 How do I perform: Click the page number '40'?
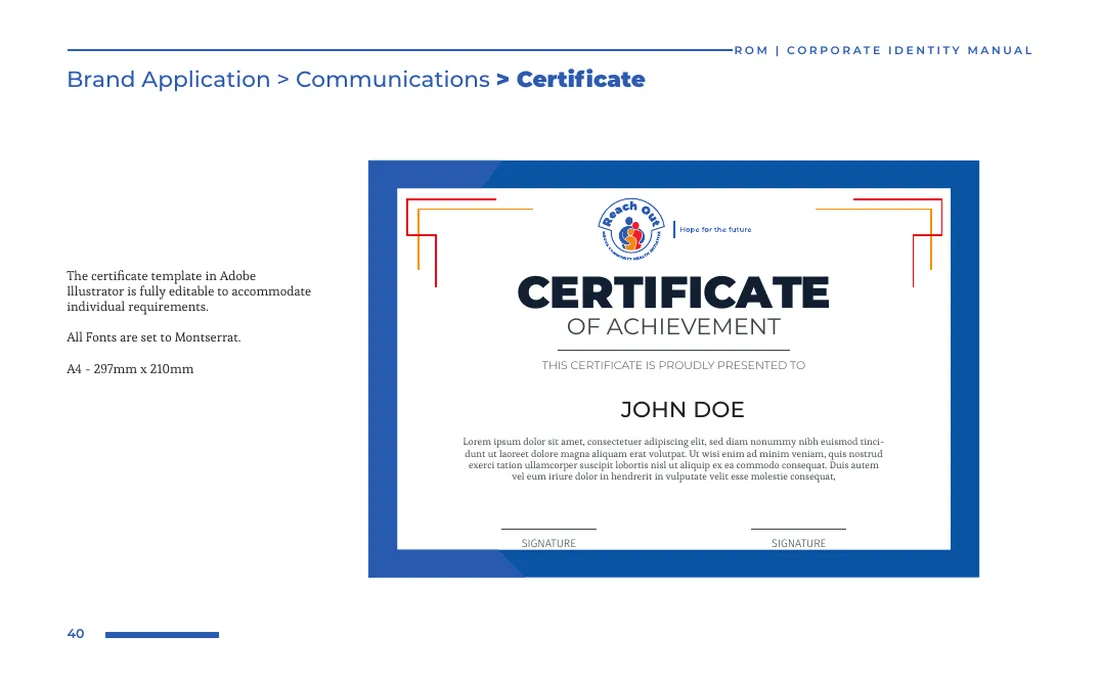[x=76, y=633]
